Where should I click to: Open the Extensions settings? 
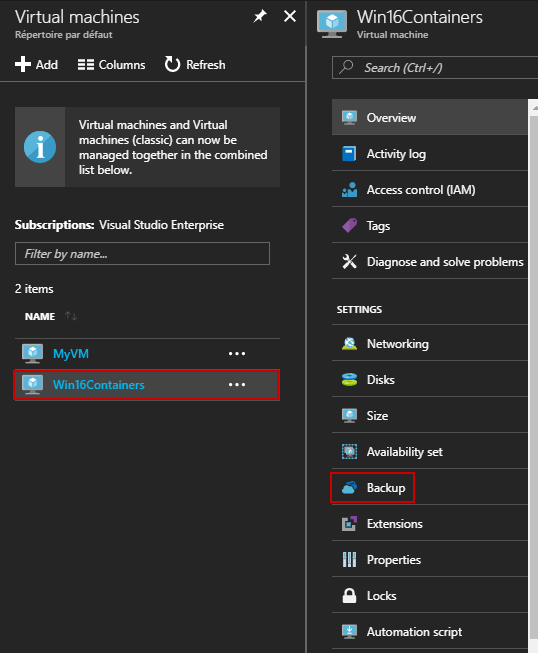coord(430,523)
